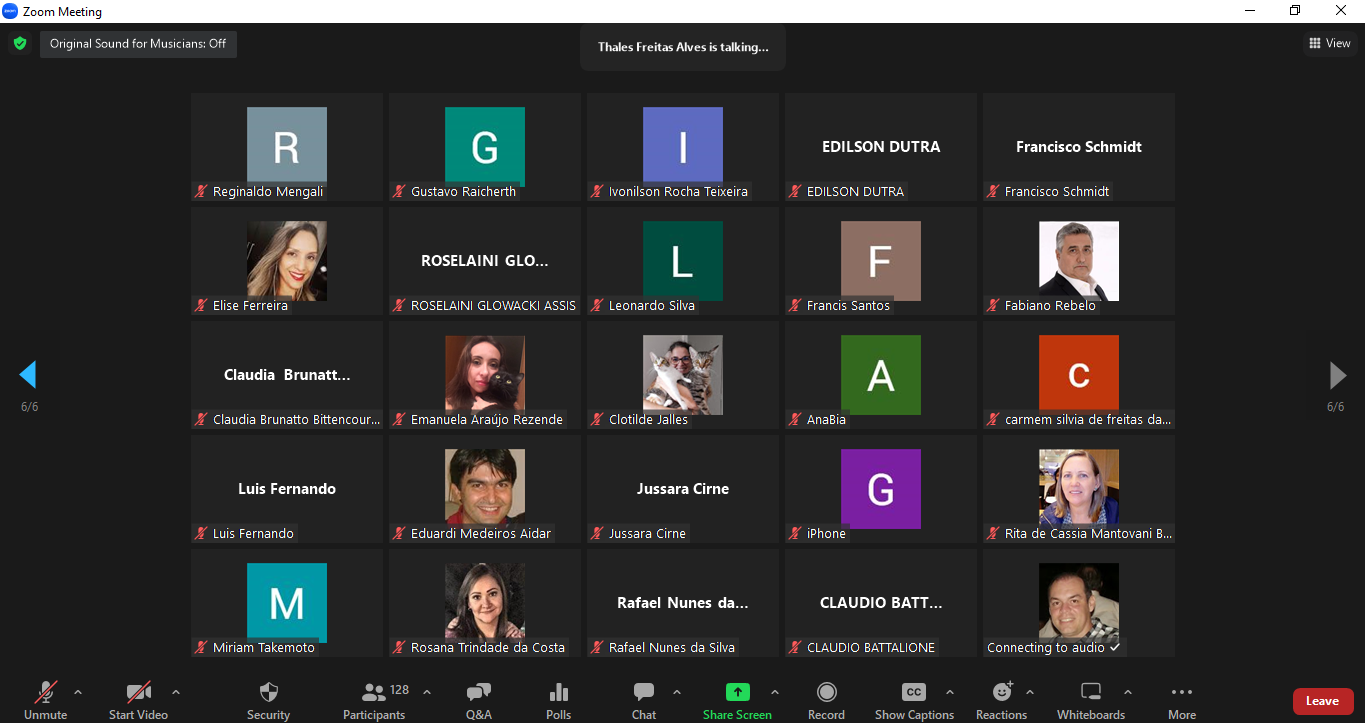Open the Reactions smiley icon
The height and width of the screenshot is (723, 1365).
tap(1002, 692)
